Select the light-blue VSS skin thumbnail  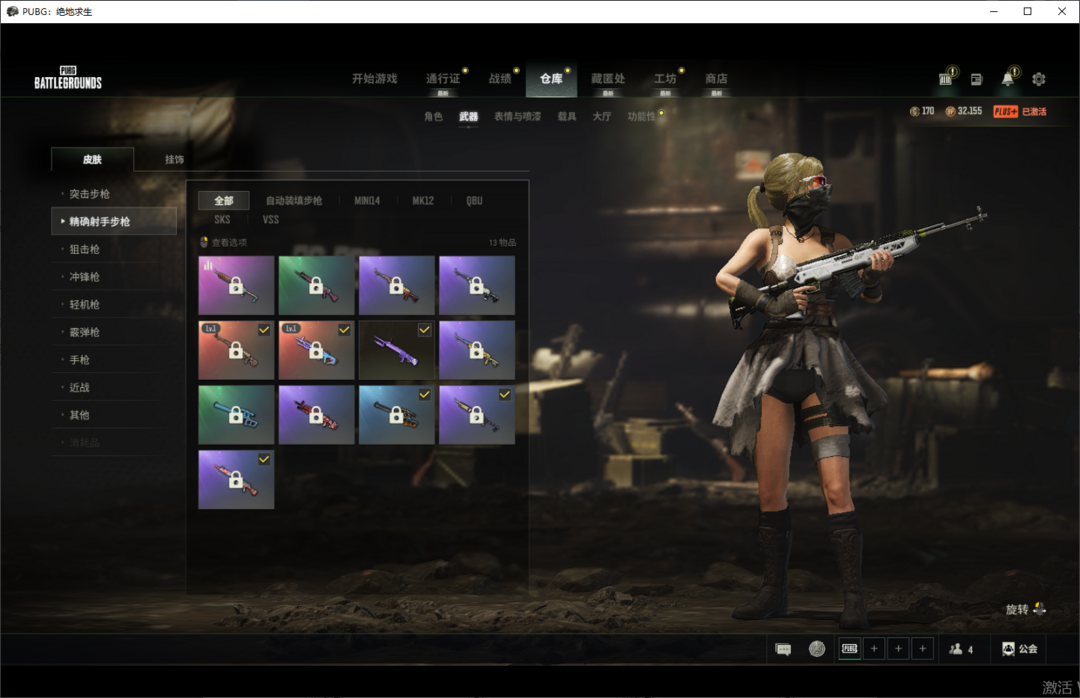pyautogui.click(x=236, y=415)
